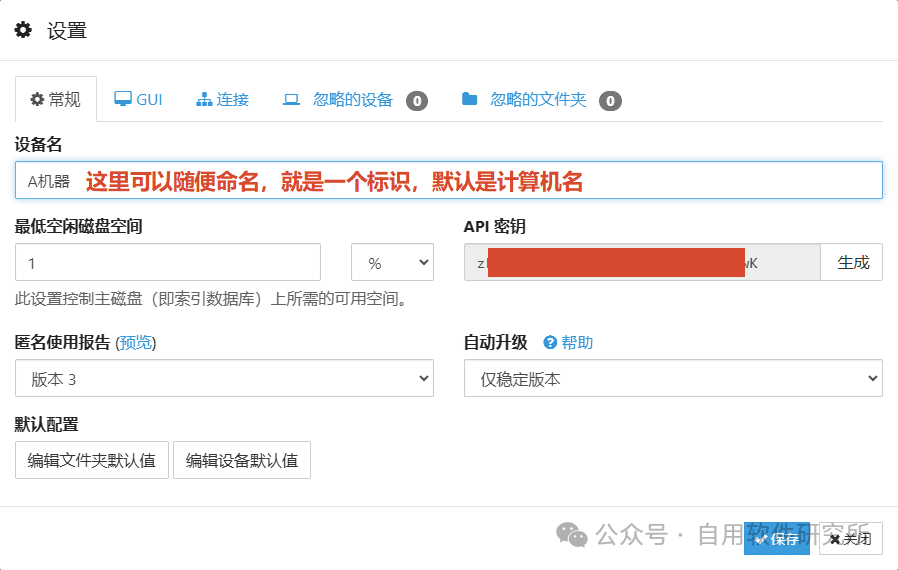Screen dimensions: 898x570
Task: Click the 0 badge next to 忽略的文件夹
Action: pyautogui.click(x=610, y=101)
